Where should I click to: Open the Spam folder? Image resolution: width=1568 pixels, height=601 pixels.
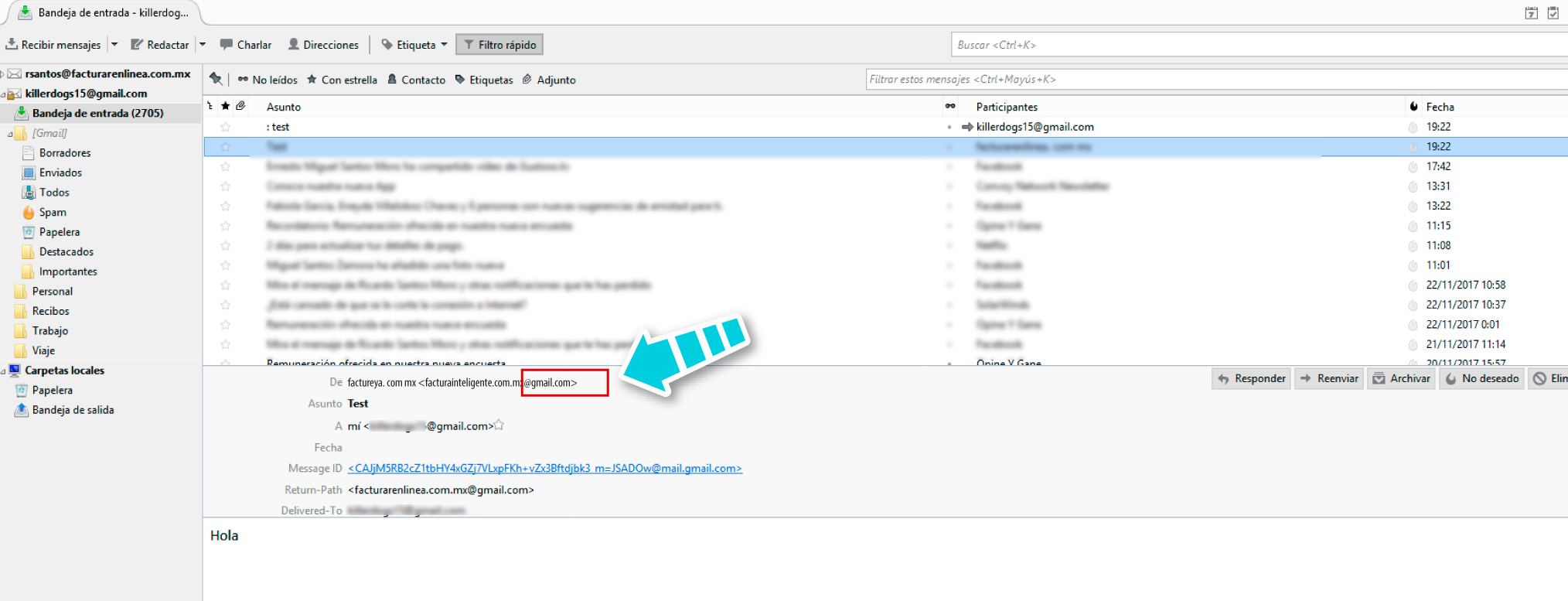click(53, 212)
